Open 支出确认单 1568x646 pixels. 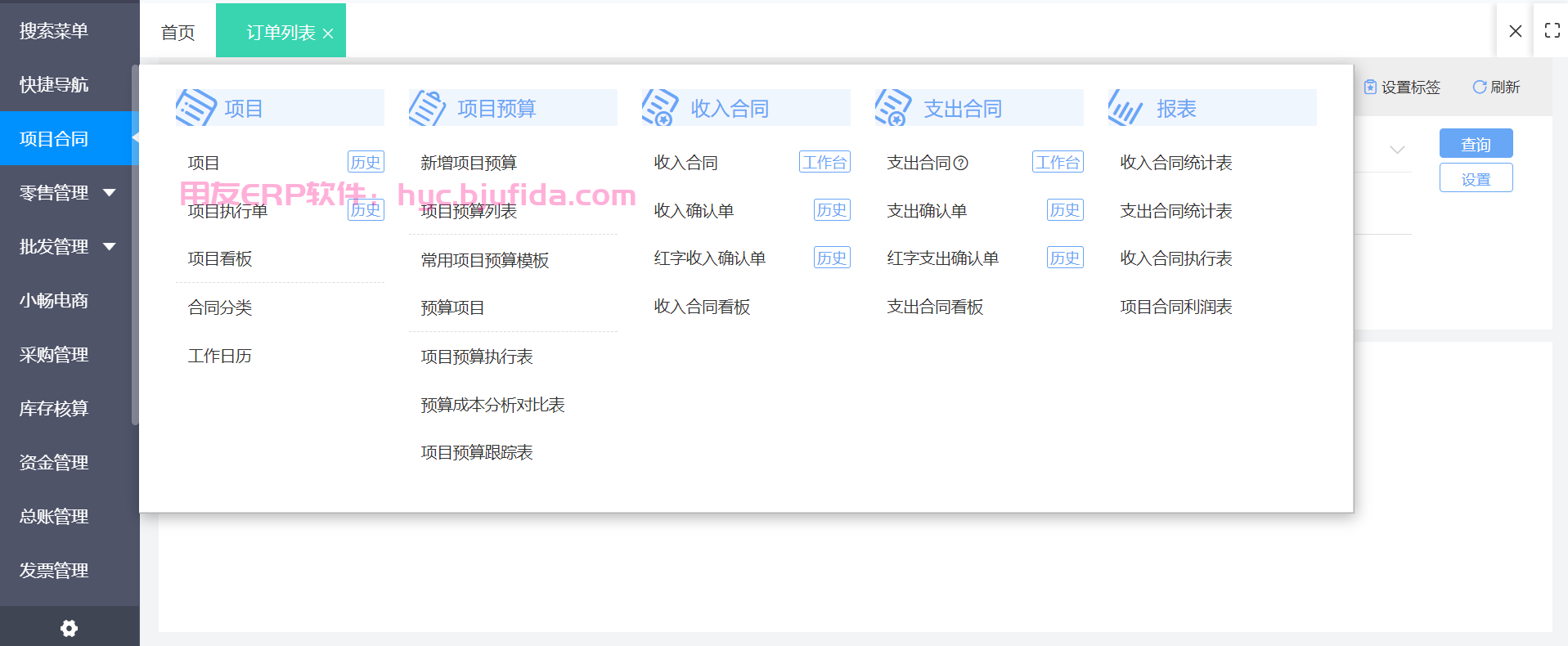coord(927,211)
